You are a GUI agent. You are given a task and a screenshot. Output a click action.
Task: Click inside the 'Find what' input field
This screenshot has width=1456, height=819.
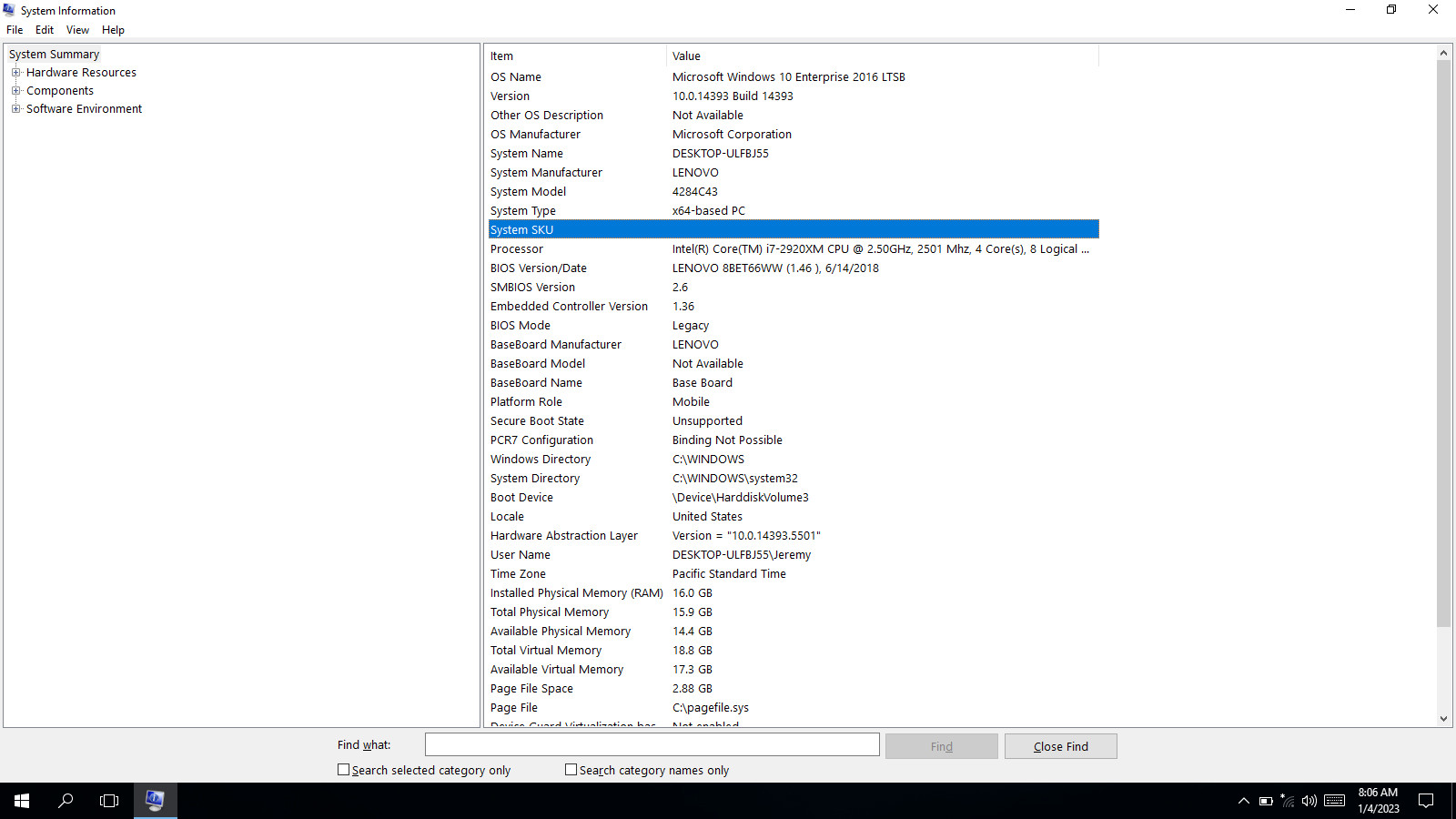click(x=652, y=745)
